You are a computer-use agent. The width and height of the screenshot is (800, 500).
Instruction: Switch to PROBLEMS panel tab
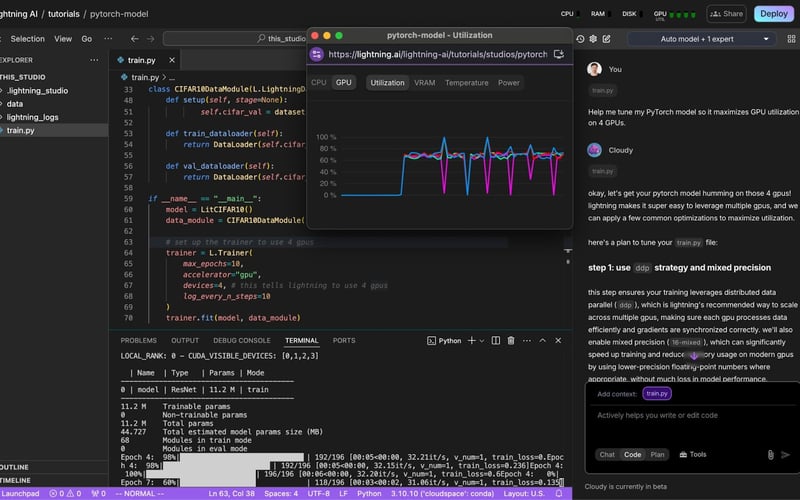click(139, 340)
